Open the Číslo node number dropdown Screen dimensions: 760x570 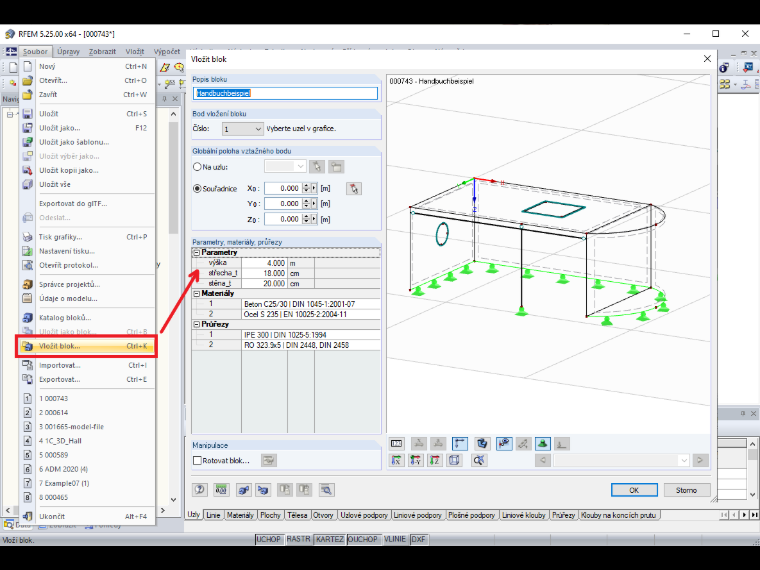[258, 129]
